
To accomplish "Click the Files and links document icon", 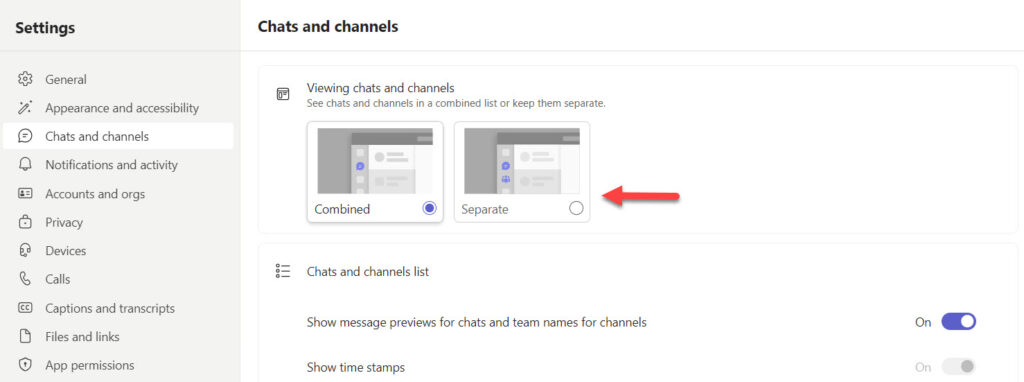I will coord(25,337).
